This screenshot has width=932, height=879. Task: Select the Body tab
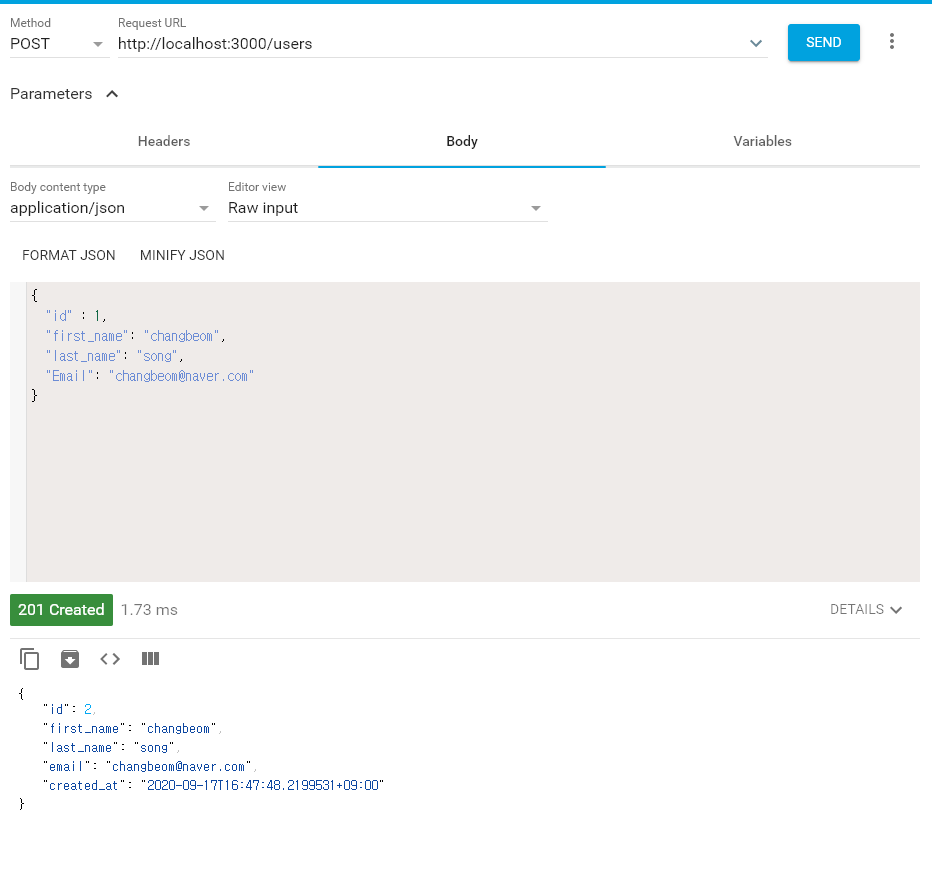click(462, 141)
